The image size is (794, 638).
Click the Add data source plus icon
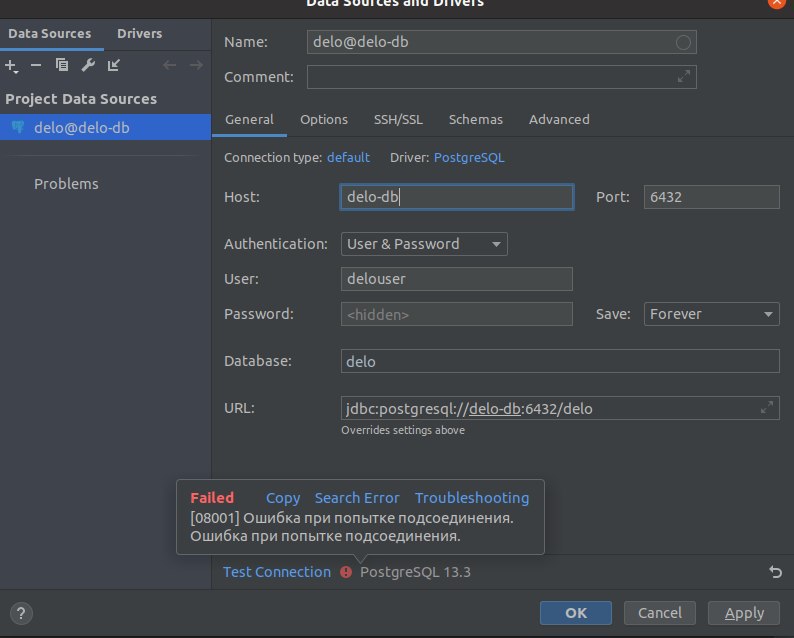pos(11,65)
